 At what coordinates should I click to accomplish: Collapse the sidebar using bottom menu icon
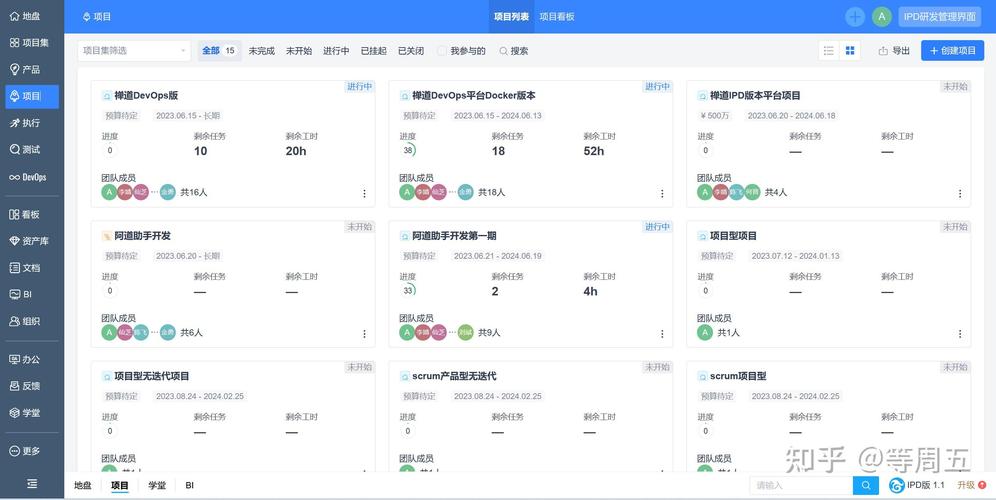click(x=31, y=484)
